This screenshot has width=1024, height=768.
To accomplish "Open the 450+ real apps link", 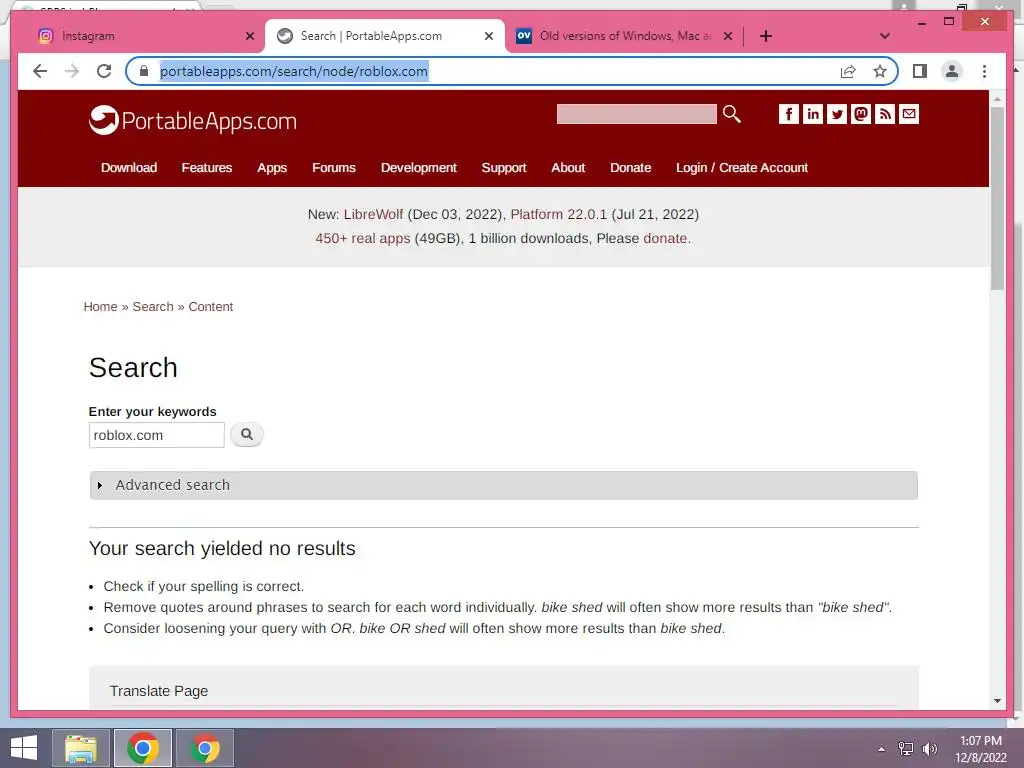I will coord(362,238).
